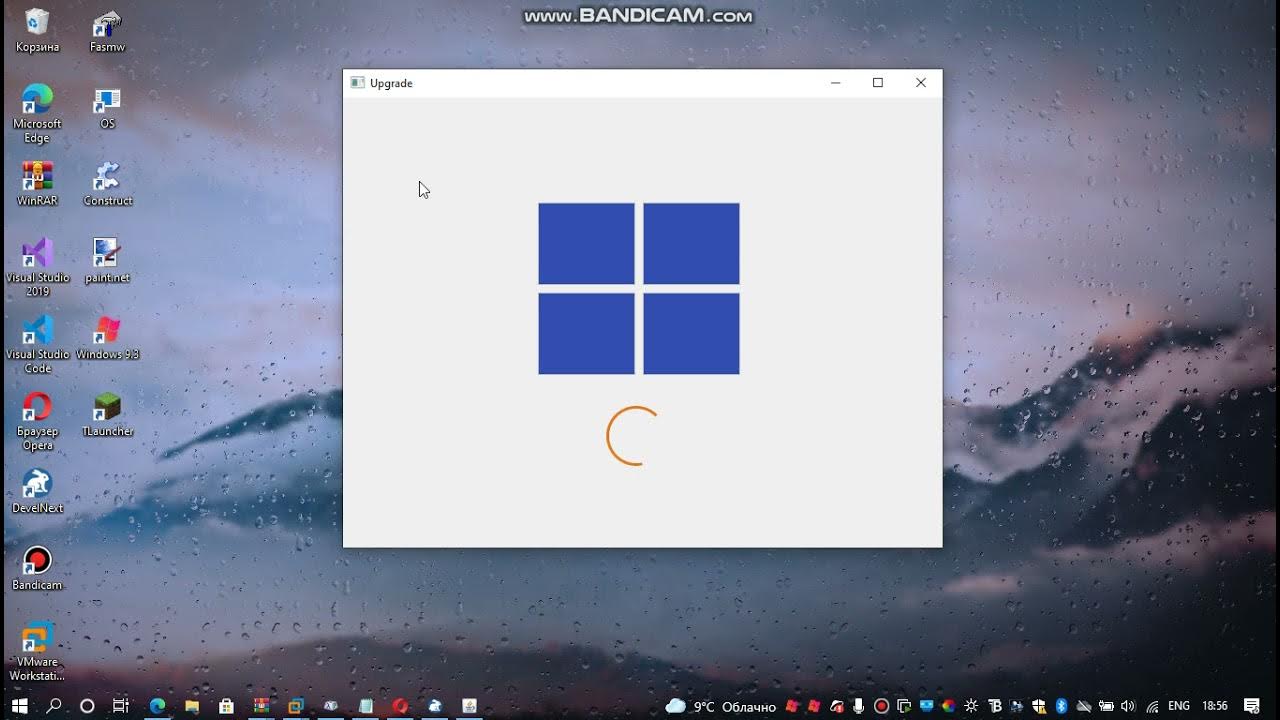The image size is (1280, 720).
Task: Click the Bandicam record tray icon
Action: pos(881,706)
